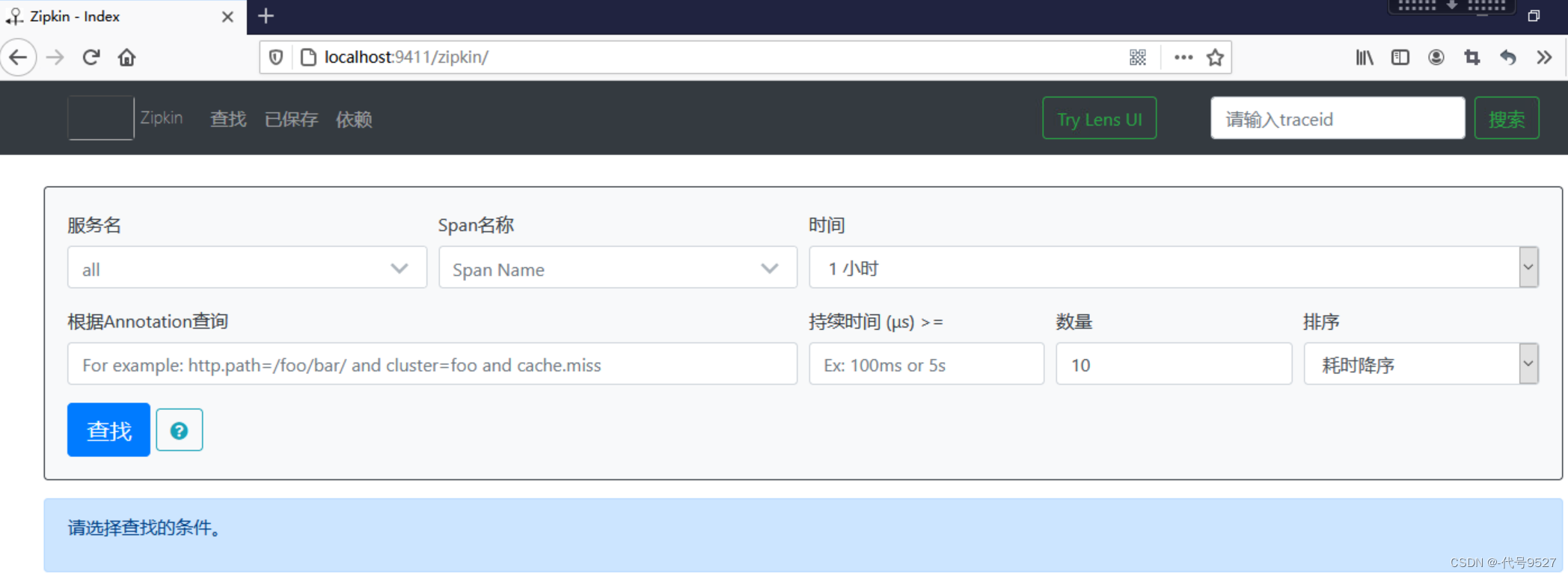Expand more tools with the double chevron
The height and width of the screenshot is (576, 1568).
[1544, 58]
